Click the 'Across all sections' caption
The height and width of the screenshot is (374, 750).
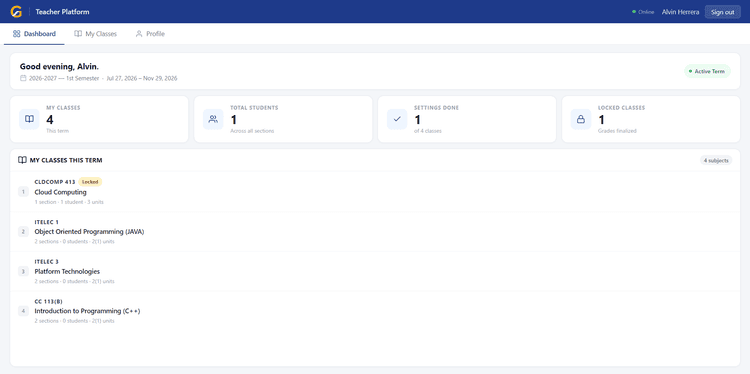[x=252, y=131]
